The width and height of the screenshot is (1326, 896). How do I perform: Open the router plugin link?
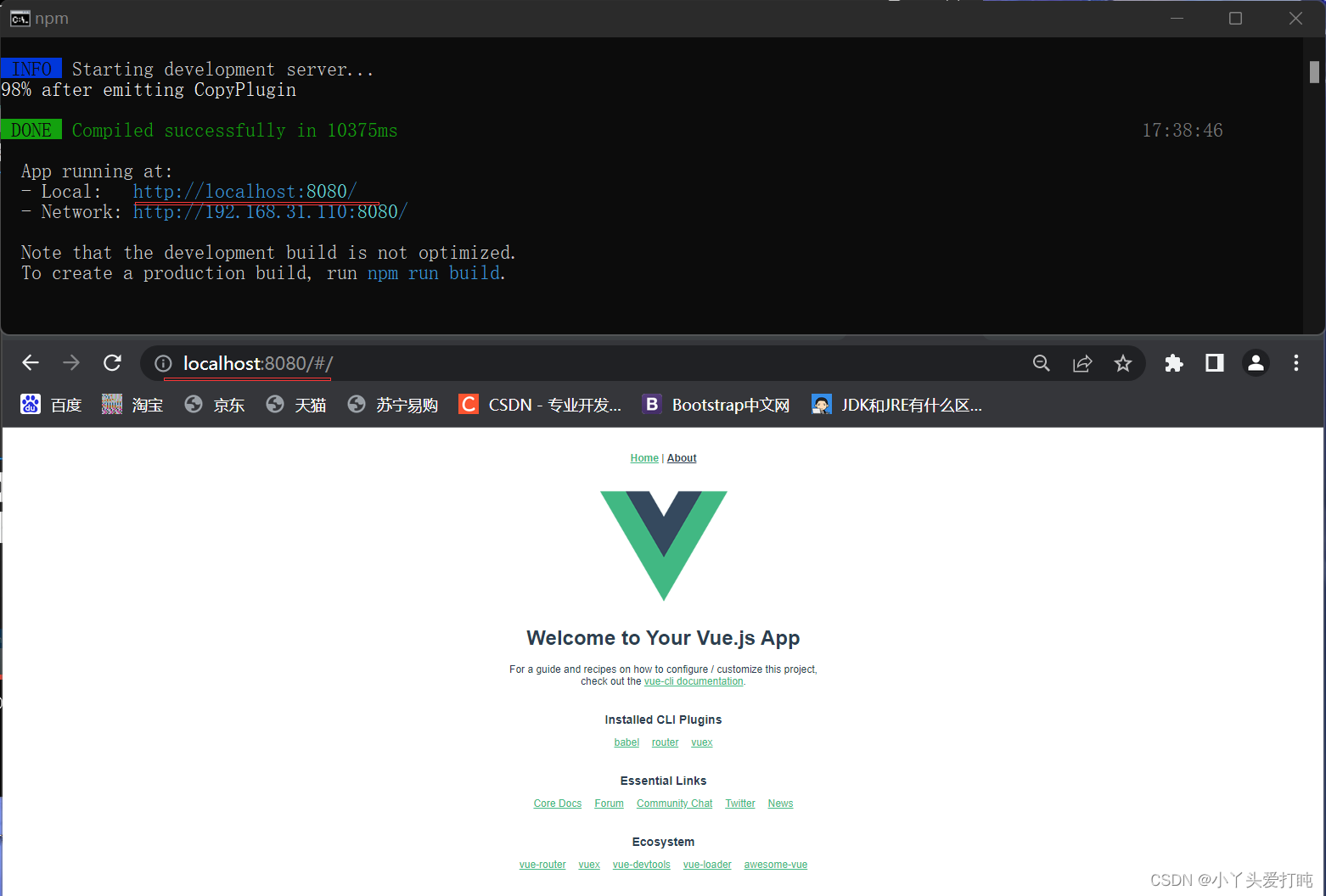665,742
